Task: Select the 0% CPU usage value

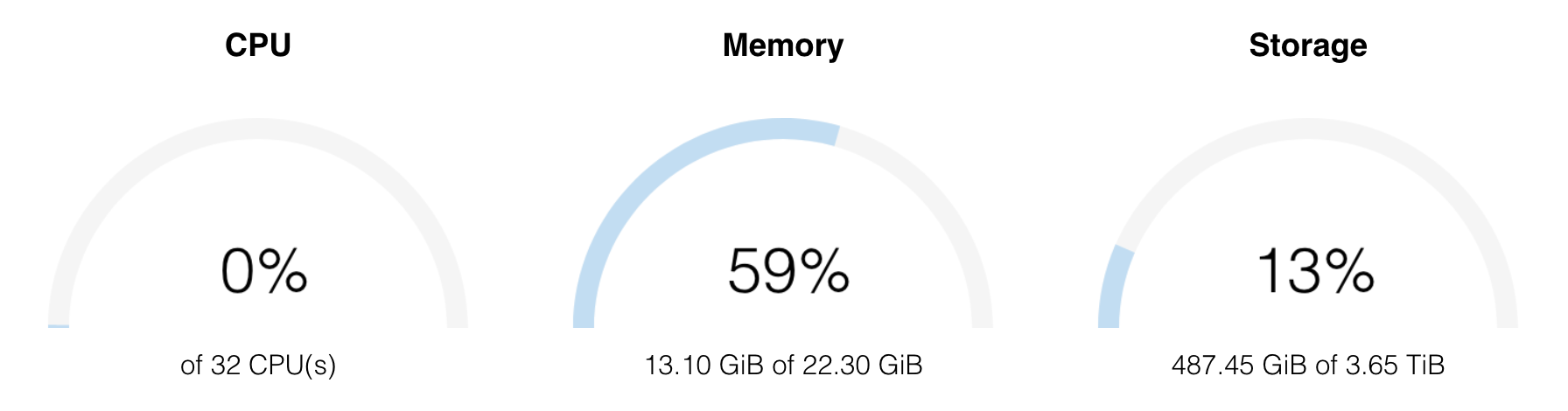Action: [263, 270]
